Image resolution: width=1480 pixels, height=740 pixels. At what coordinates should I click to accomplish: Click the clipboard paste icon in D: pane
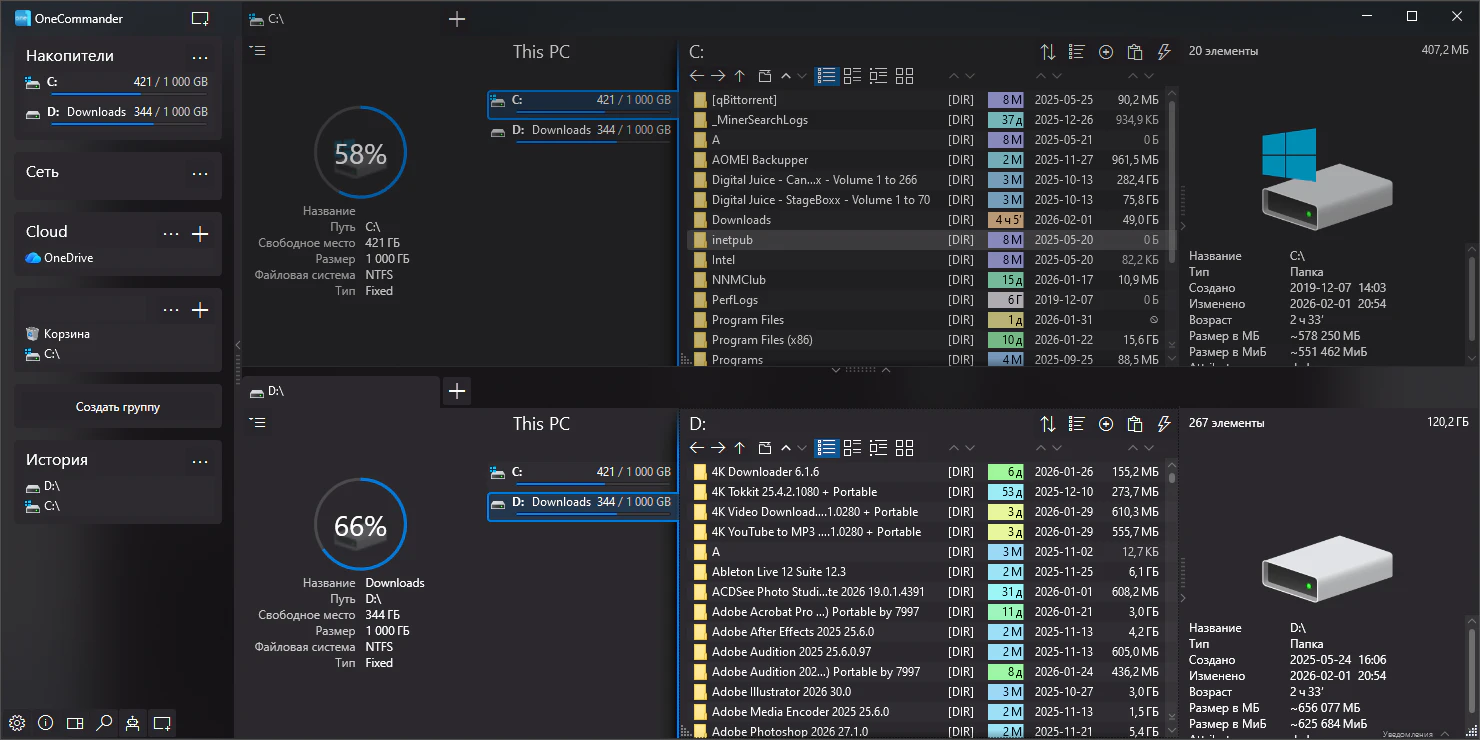(x=1135, y=424)
